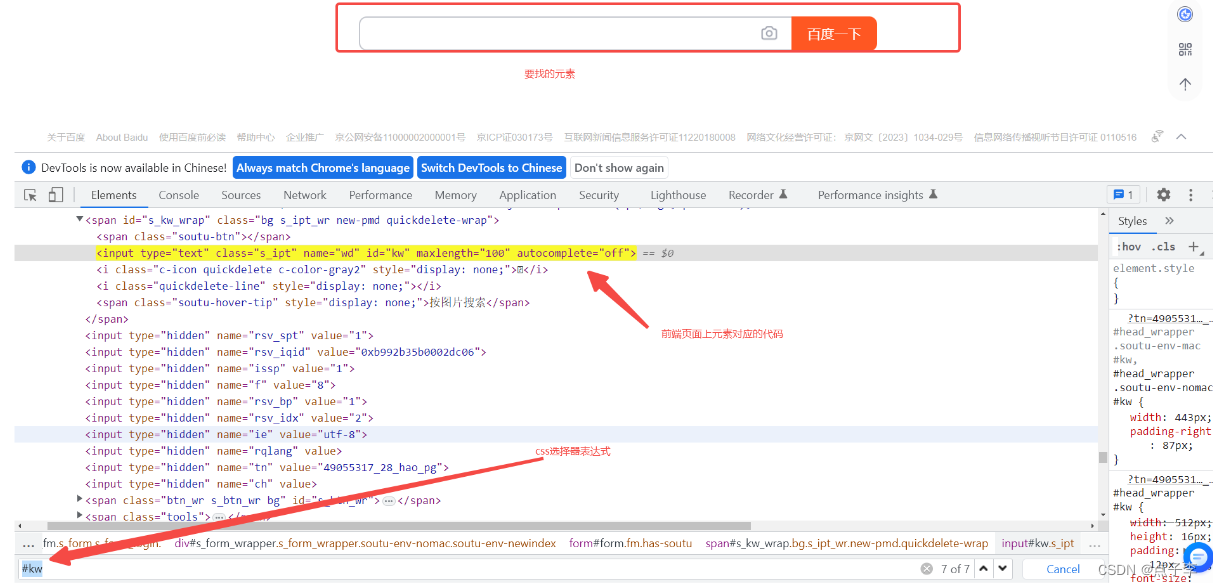Image resolution: width=1213 pixels, height=587 pixels.
Task: Select hidden input name rsv_spt line
Action: 229,335
